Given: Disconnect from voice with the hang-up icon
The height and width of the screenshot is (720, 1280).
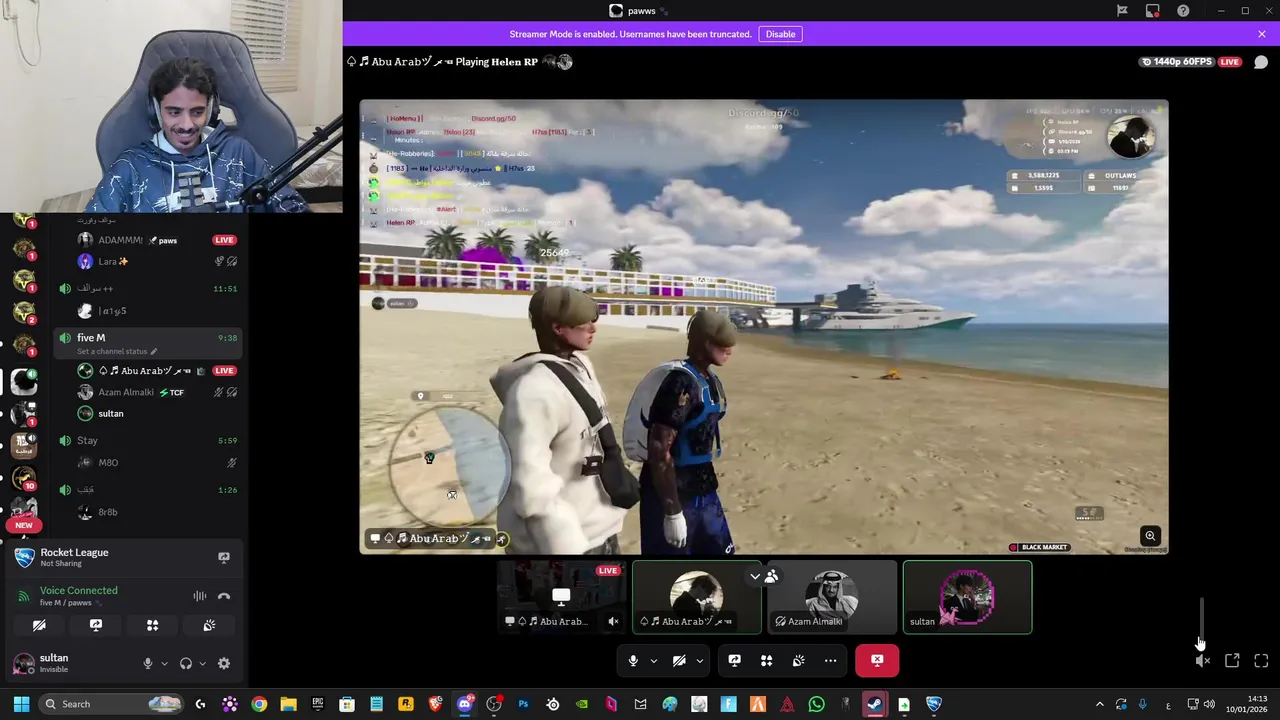Looking at the screenshot, I should (224, 596).
